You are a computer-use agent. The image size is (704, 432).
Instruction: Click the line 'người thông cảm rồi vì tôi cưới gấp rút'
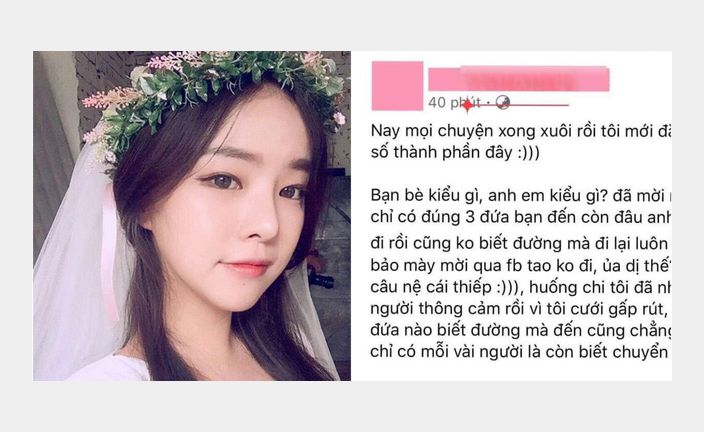click(521, 309)
